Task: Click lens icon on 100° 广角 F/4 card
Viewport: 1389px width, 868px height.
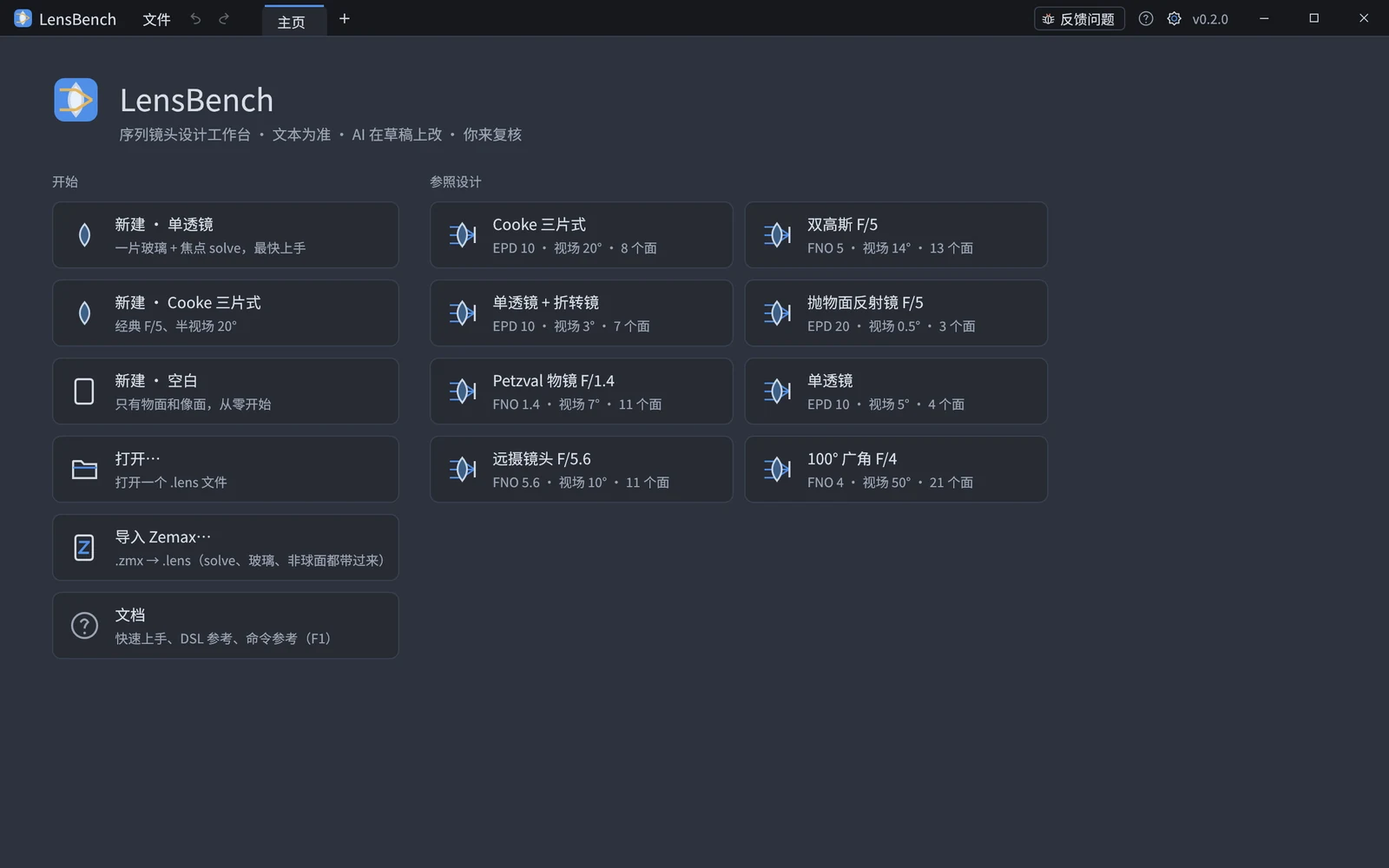Action: 777,470
